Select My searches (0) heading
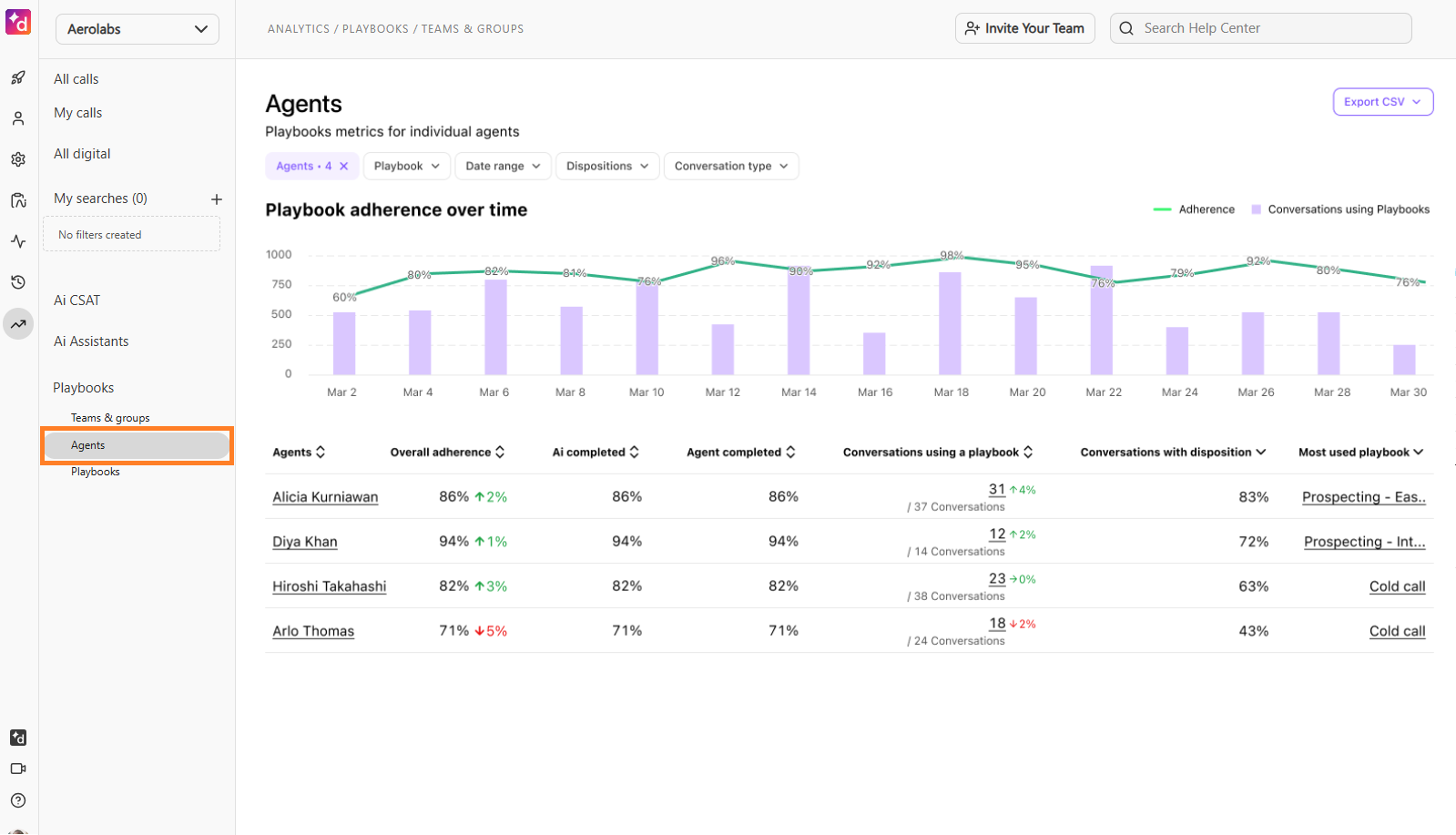The height and width of the screenshot is (835, 1456). coord(100,199)
